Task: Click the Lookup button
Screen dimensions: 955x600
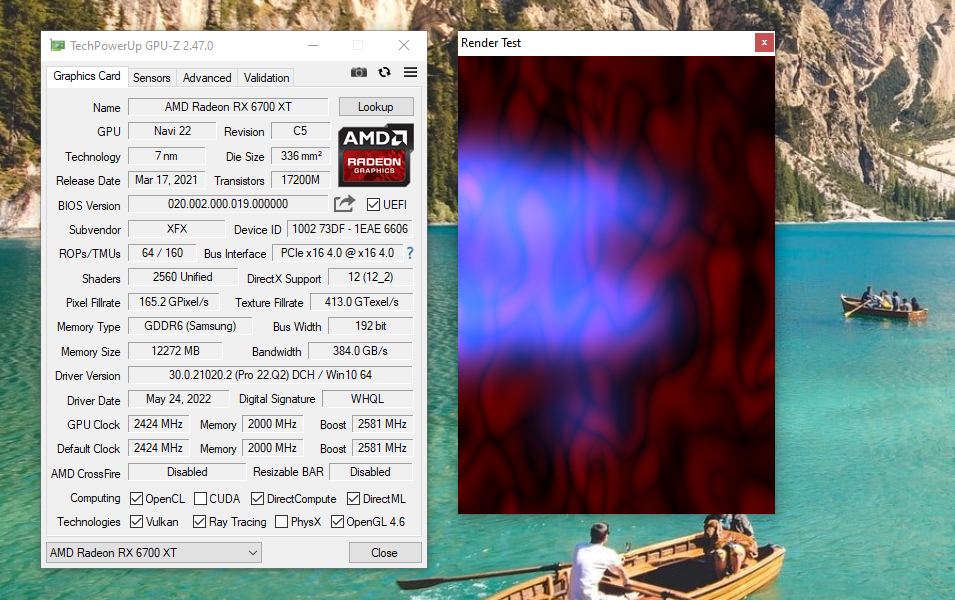Action: (376, 107)
